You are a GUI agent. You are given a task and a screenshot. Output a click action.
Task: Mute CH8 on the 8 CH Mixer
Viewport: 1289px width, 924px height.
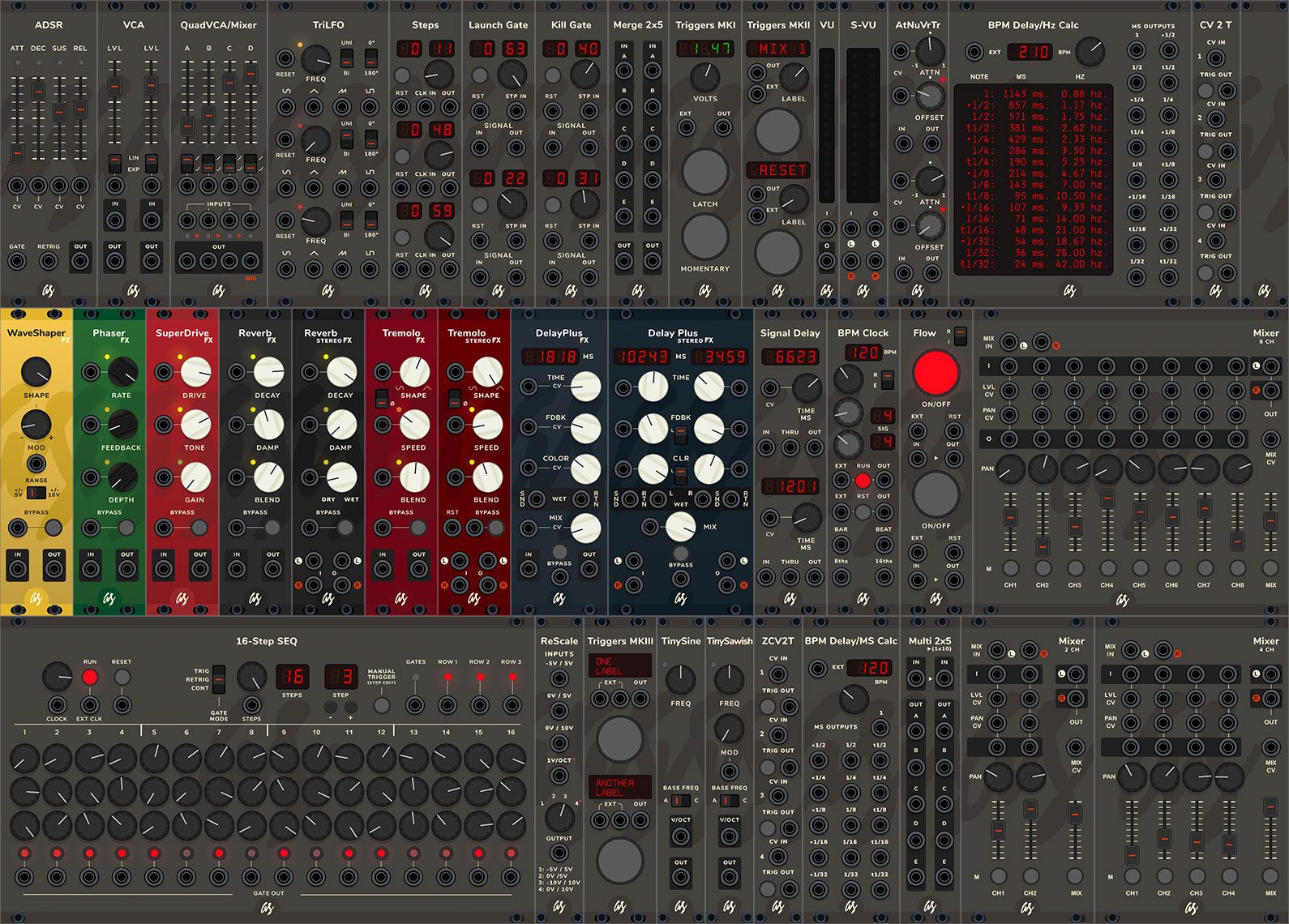point(1237,568)
